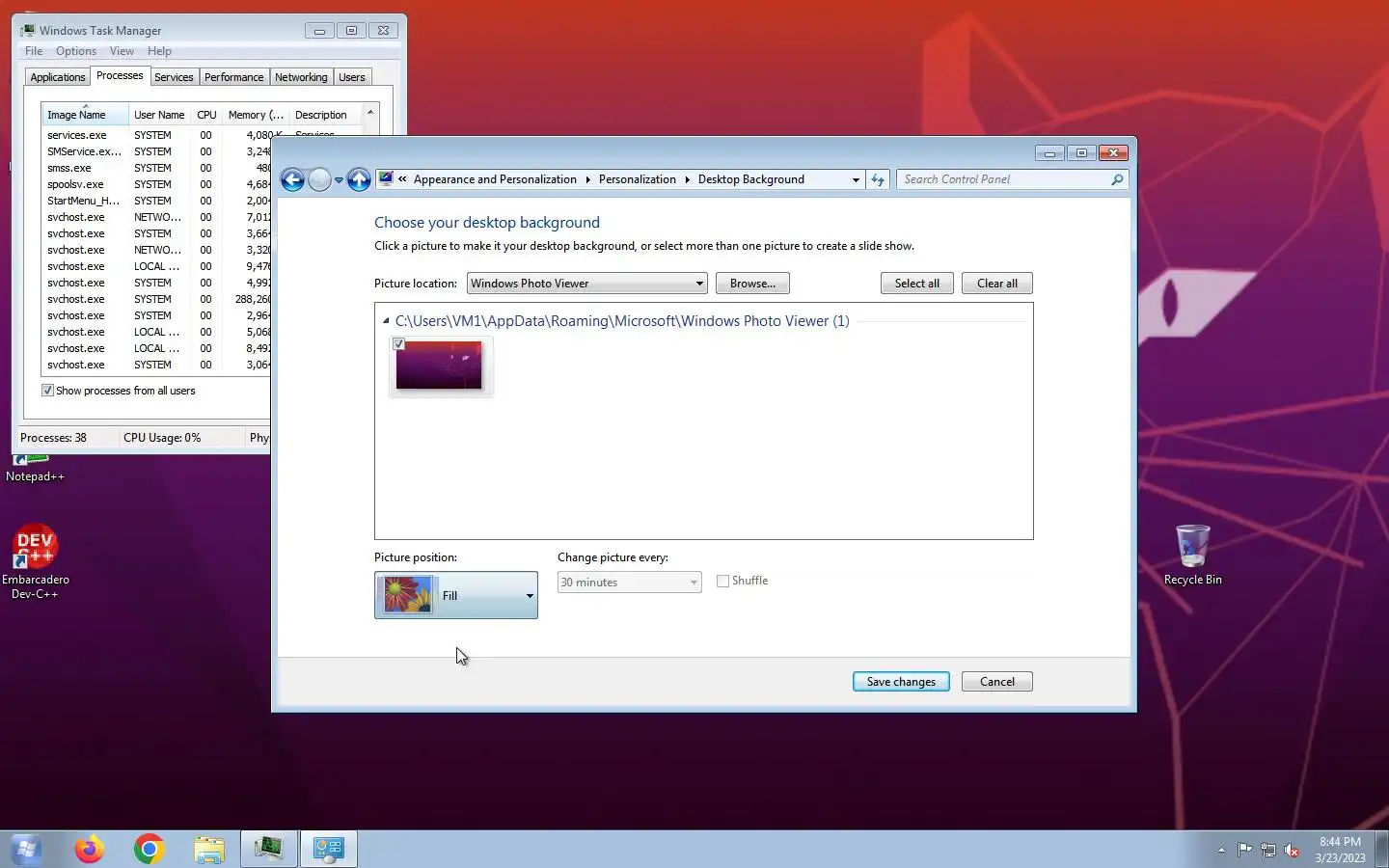Click the Action Center flag tray icon
Image resolution: width=1389 pixels, height=868 pixels.
coord(1245,850)
